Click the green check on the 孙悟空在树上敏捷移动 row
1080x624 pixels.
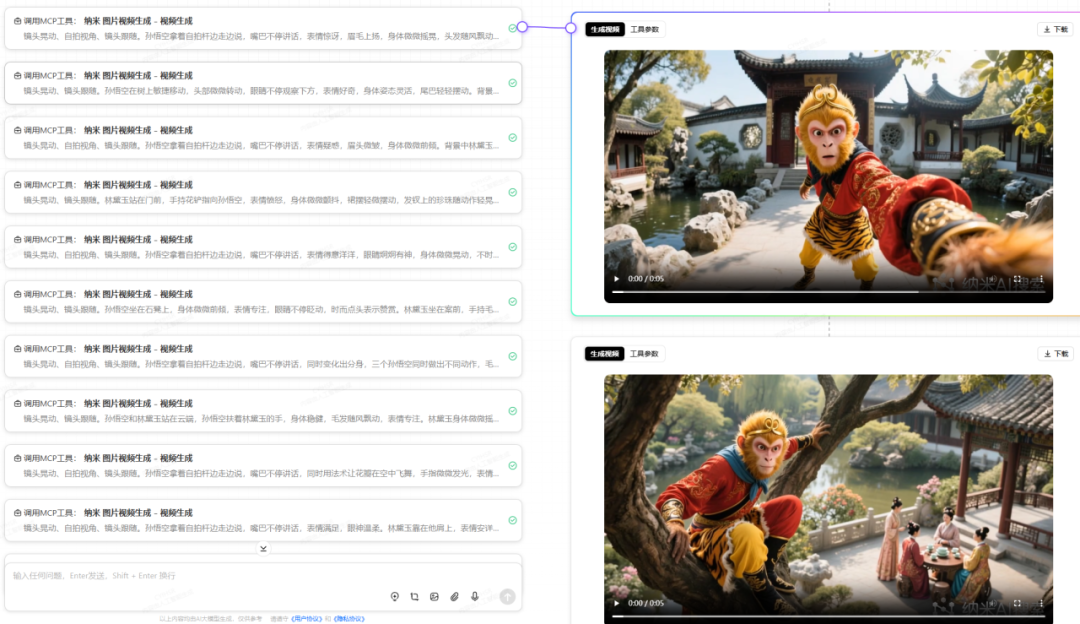click(x=512, y=83)
